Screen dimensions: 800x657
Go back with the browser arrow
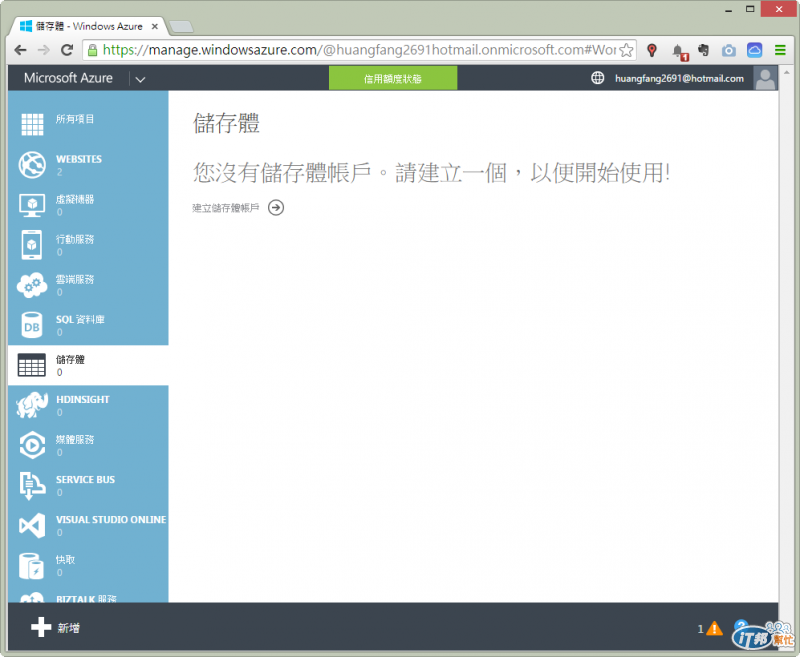point(20,50)
